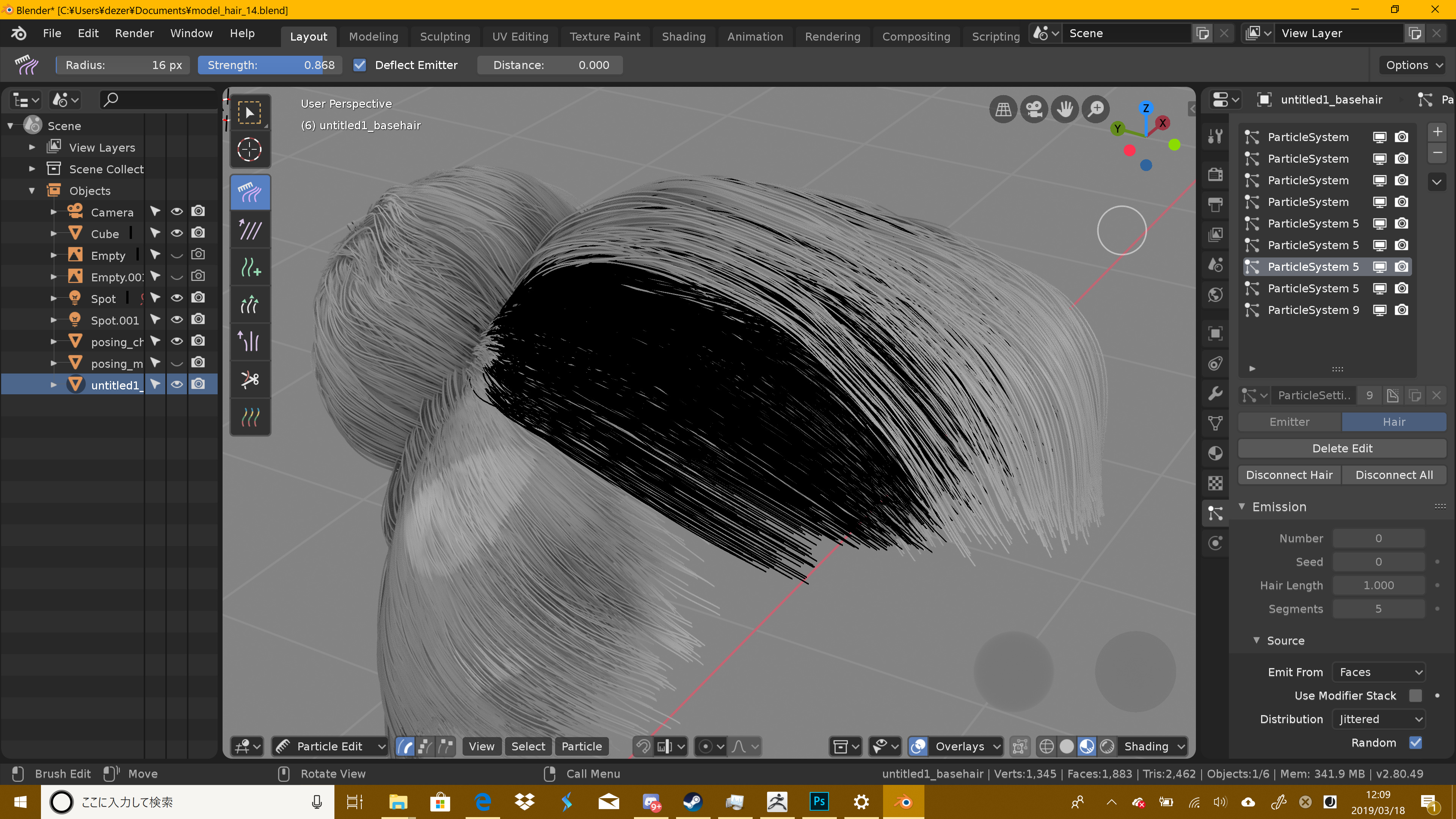
Task: Open the Edit menu
Action: pos(88,33)
